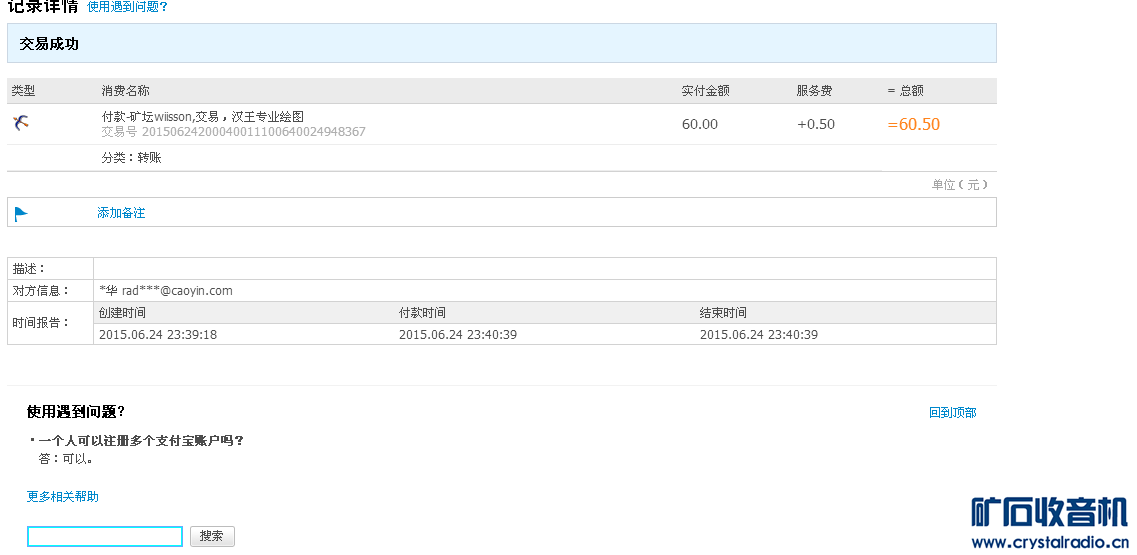Click the 记录详情 page heading
The width and height of the screenshot is (1137, 555).
[x=43, y=7]
